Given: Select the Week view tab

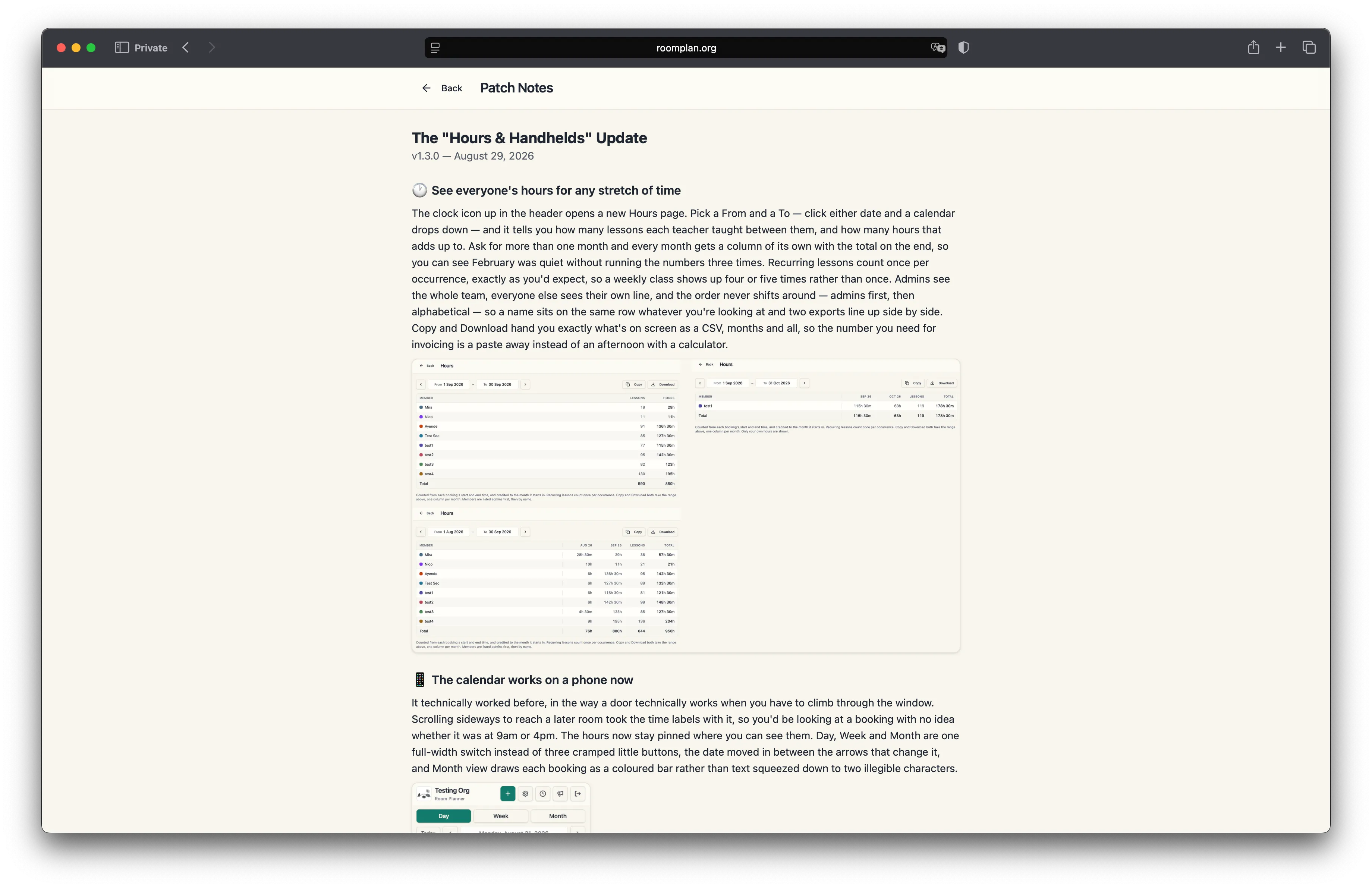Looking at the screenshot, I should click(x=500, y=816).
